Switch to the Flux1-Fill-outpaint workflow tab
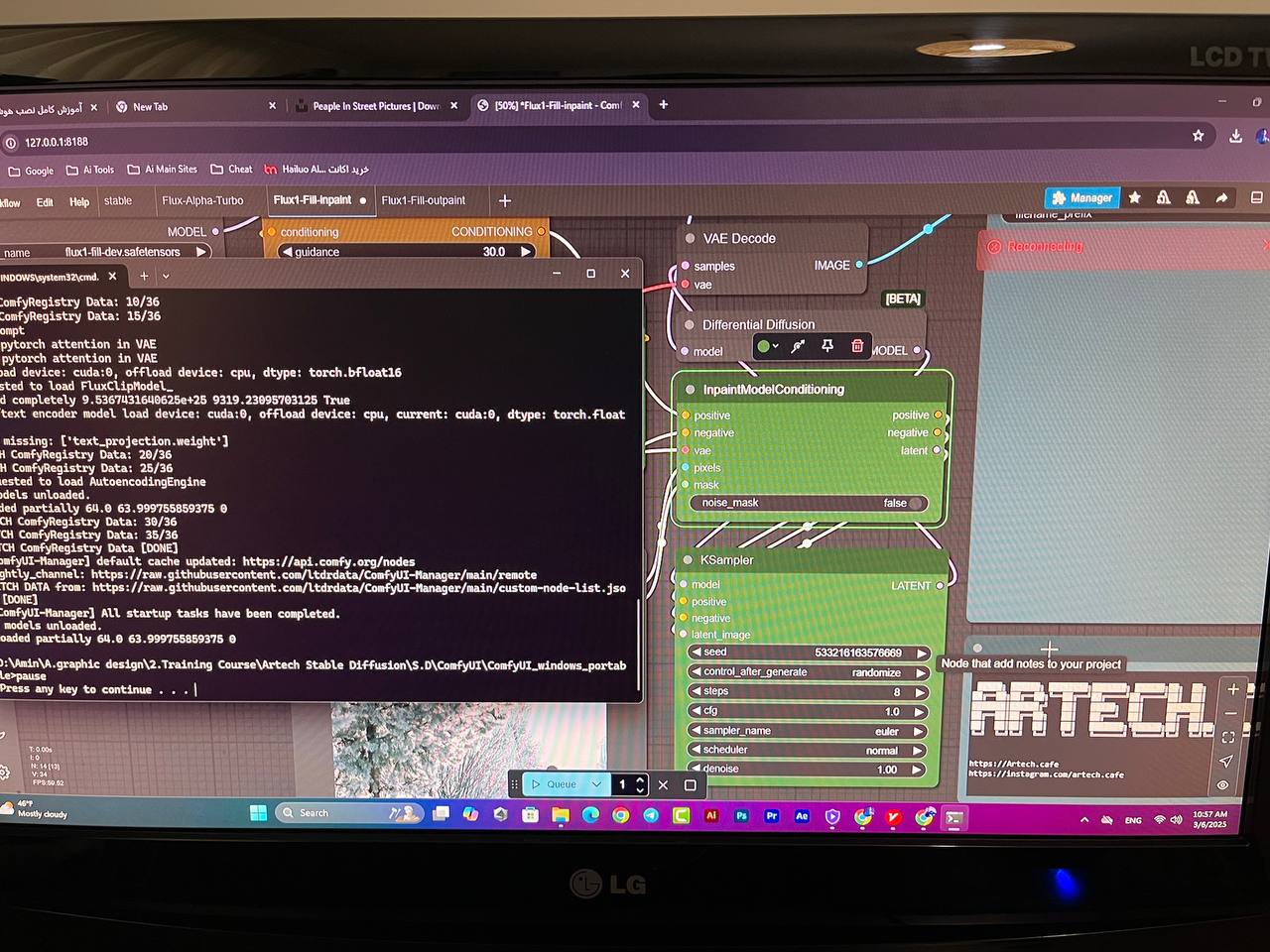Screen dimensions: 1270x952 pyautogui.click(x=423, y=200)
